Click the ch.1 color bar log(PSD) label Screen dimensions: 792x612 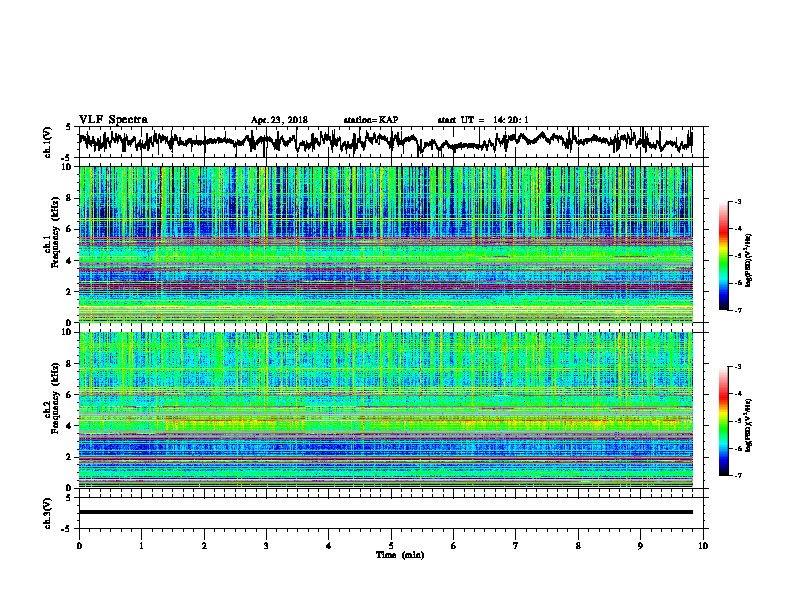749,261
